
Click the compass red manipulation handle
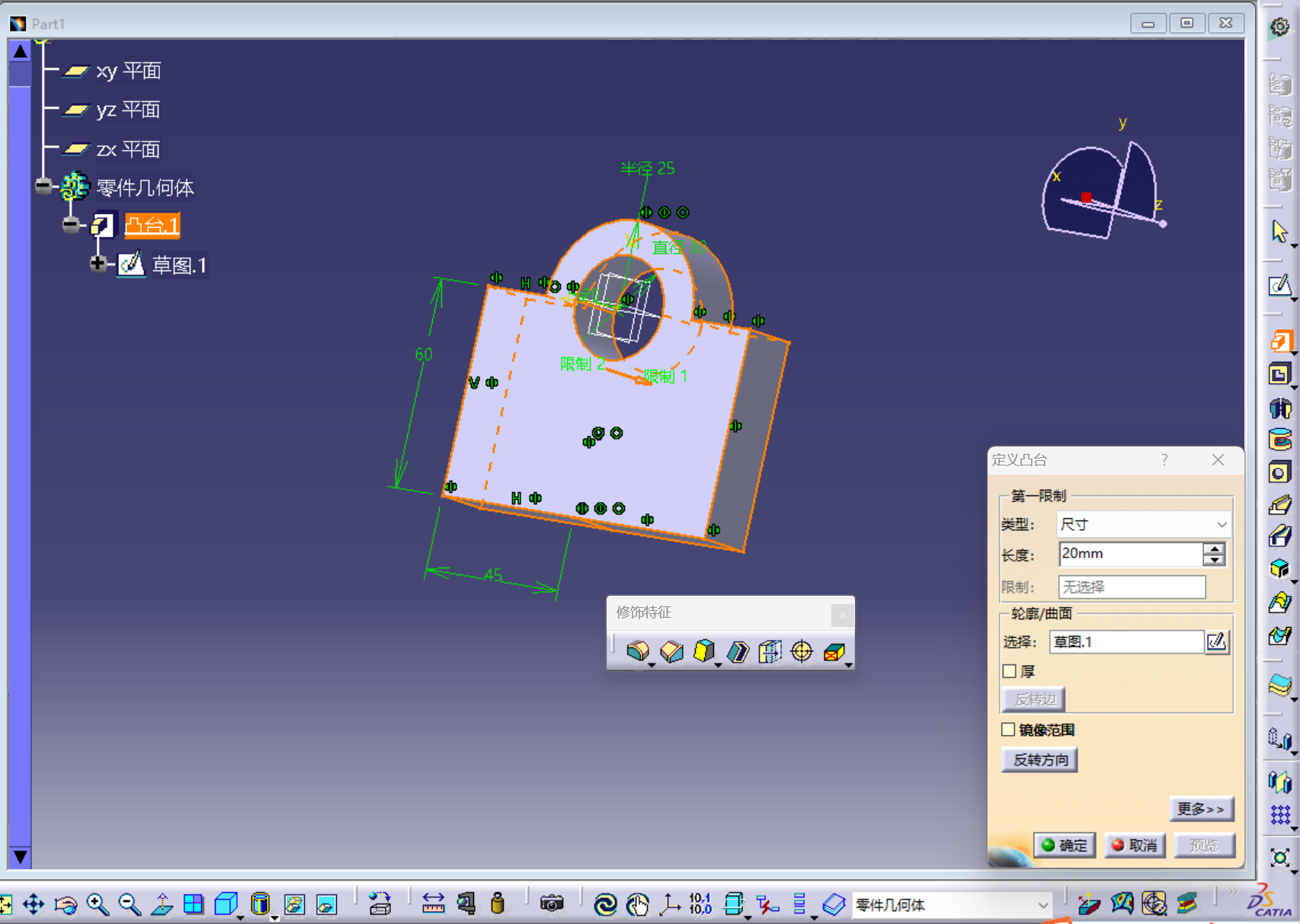pyautogui.click(x=1087, y=197)
